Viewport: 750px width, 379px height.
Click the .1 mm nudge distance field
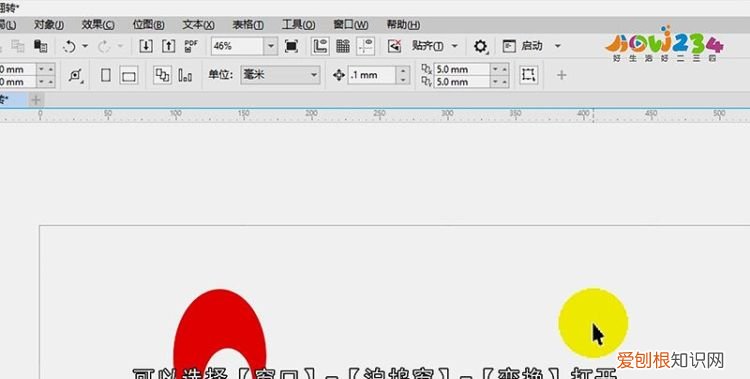[x=373, y=75]
